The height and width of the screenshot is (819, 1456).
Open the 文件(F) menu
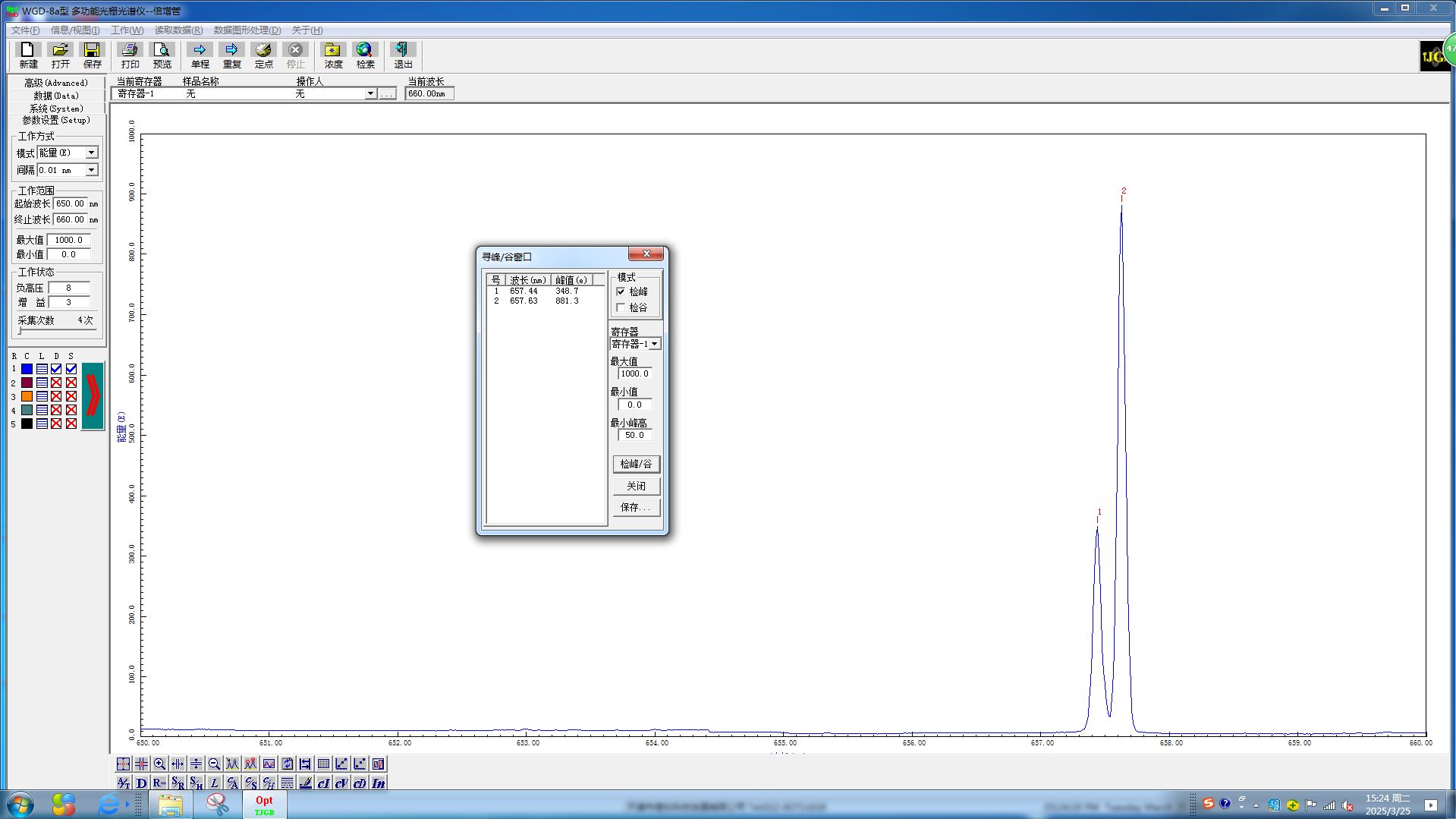click(x=25, y=30)
